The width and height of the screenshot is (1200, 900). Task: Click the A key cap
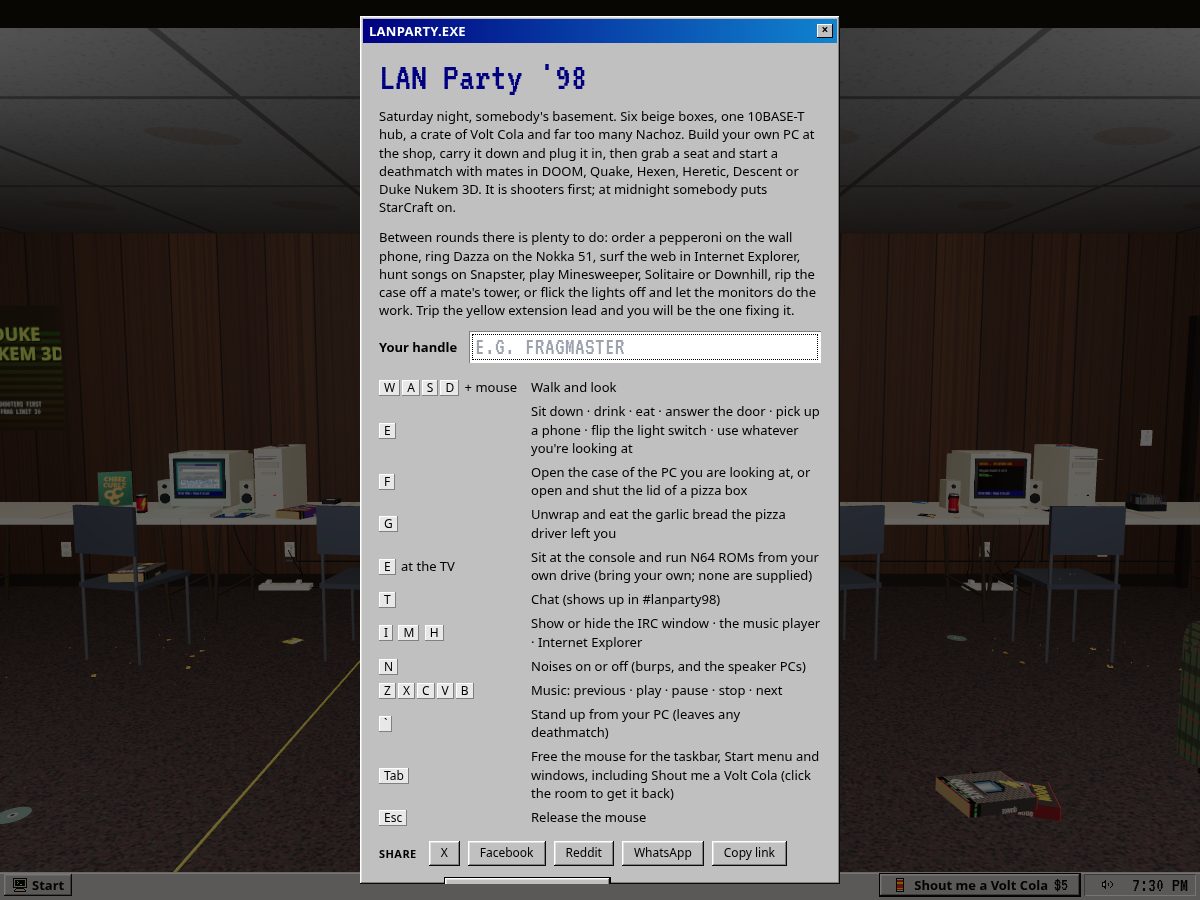point(410,388)
